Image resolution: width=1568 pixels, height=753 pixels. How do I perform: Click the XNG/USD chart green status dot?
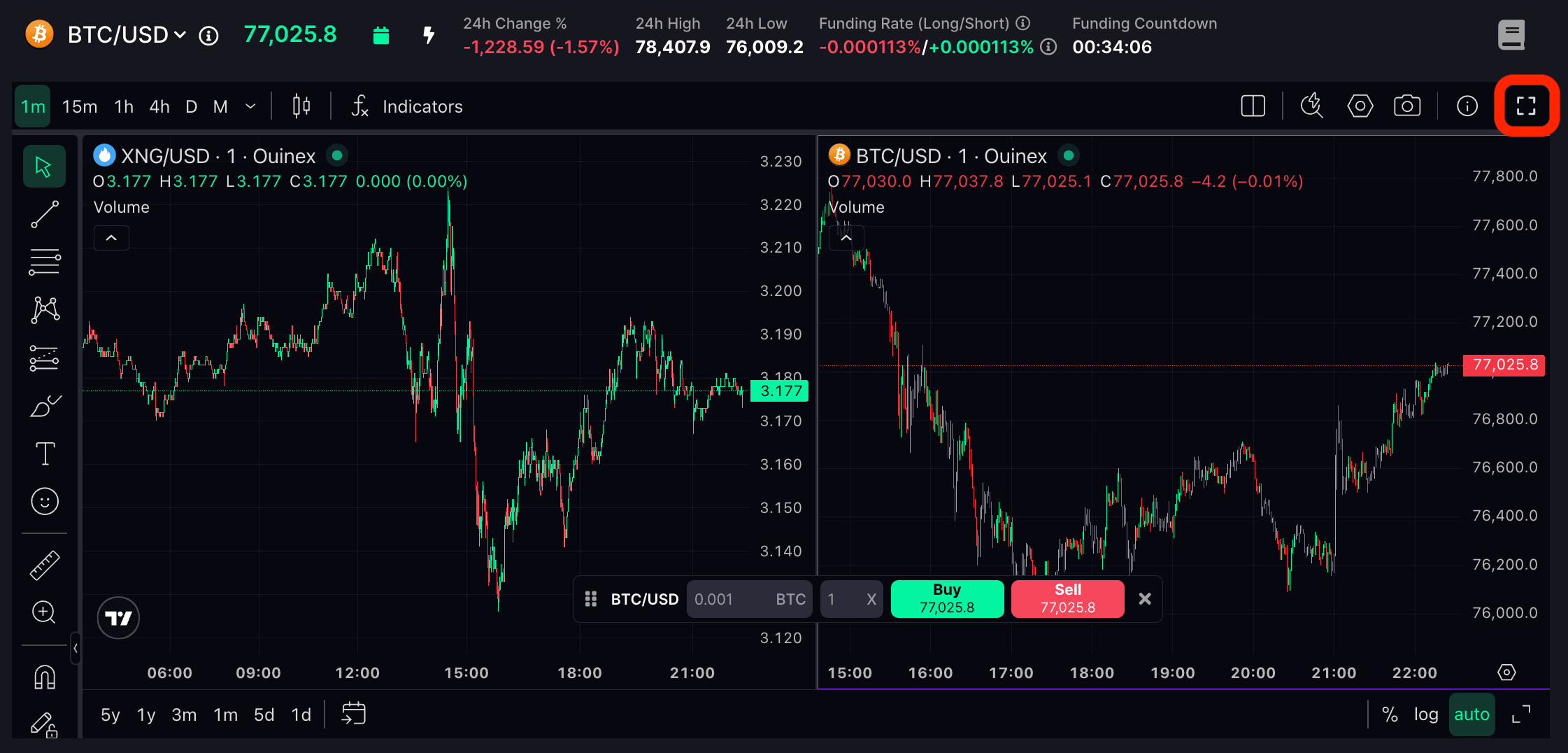[x=337, y=155]
